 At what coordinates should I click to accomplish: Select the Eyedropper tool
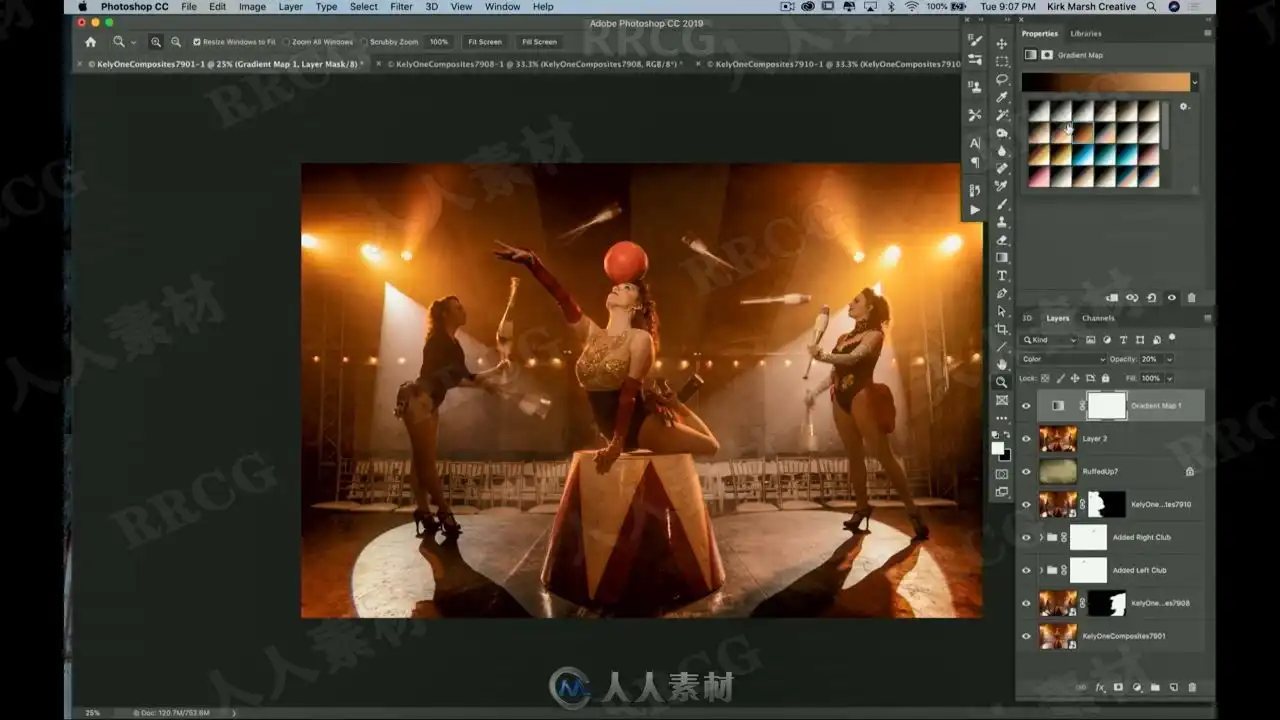(1002, 97)
